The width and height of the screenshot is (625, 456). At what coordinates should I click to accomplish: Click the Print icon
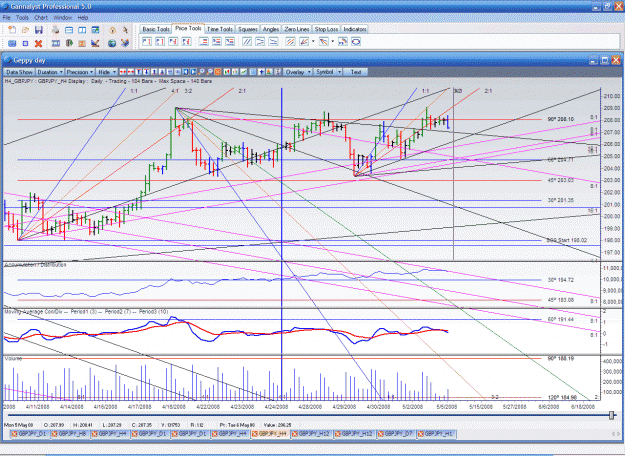tap(55, 30)
